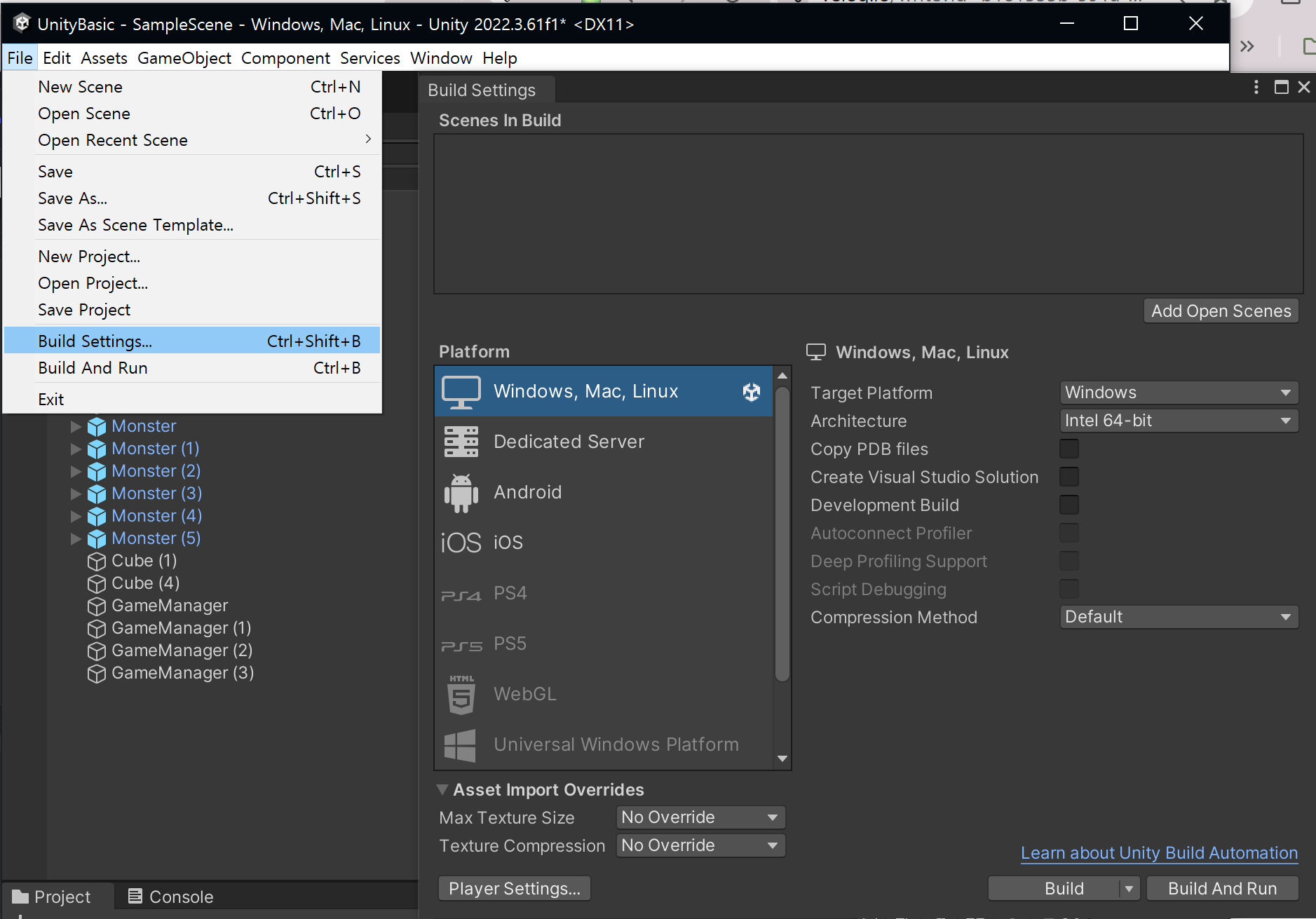Click the Monster (2) prefab cube icon
This screenshot has width=1316, height=919.
[97, 471]
